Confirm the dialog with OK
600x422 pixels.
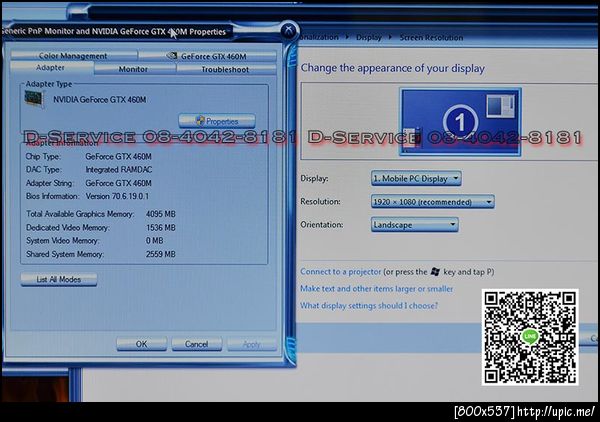tap(142, 344)
